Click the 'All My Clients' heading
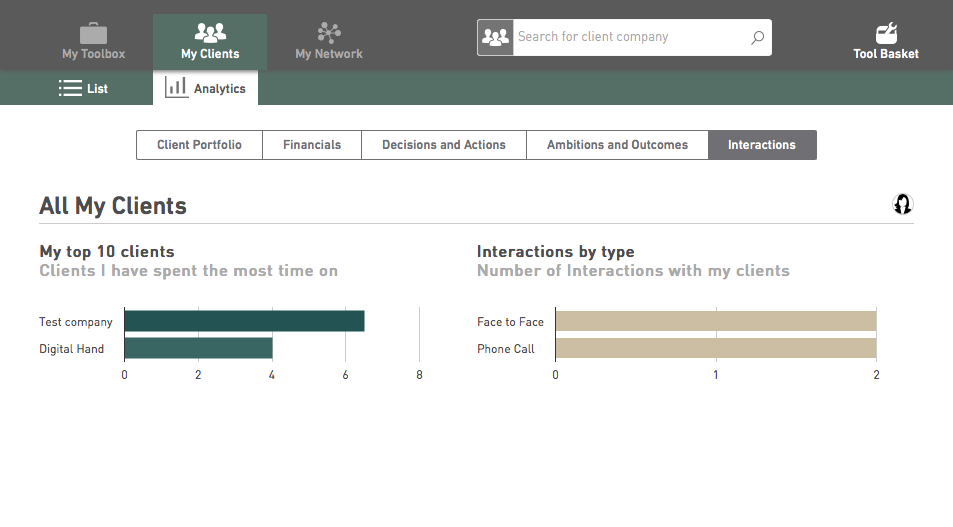This screenshot has width=953, height=527. [113, 206]
